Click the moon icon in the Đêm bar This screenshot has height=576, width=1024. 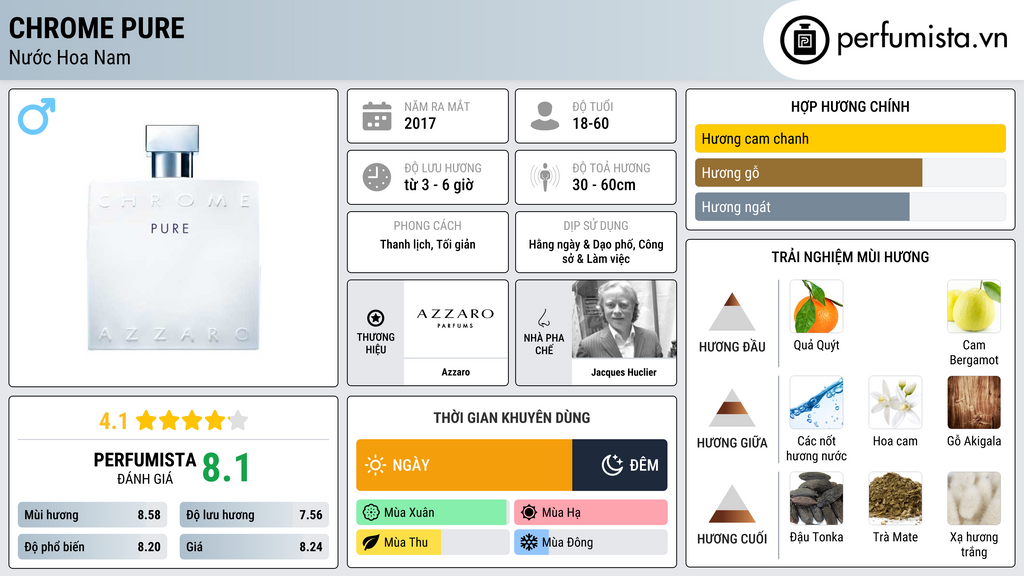tap(612, 465)
